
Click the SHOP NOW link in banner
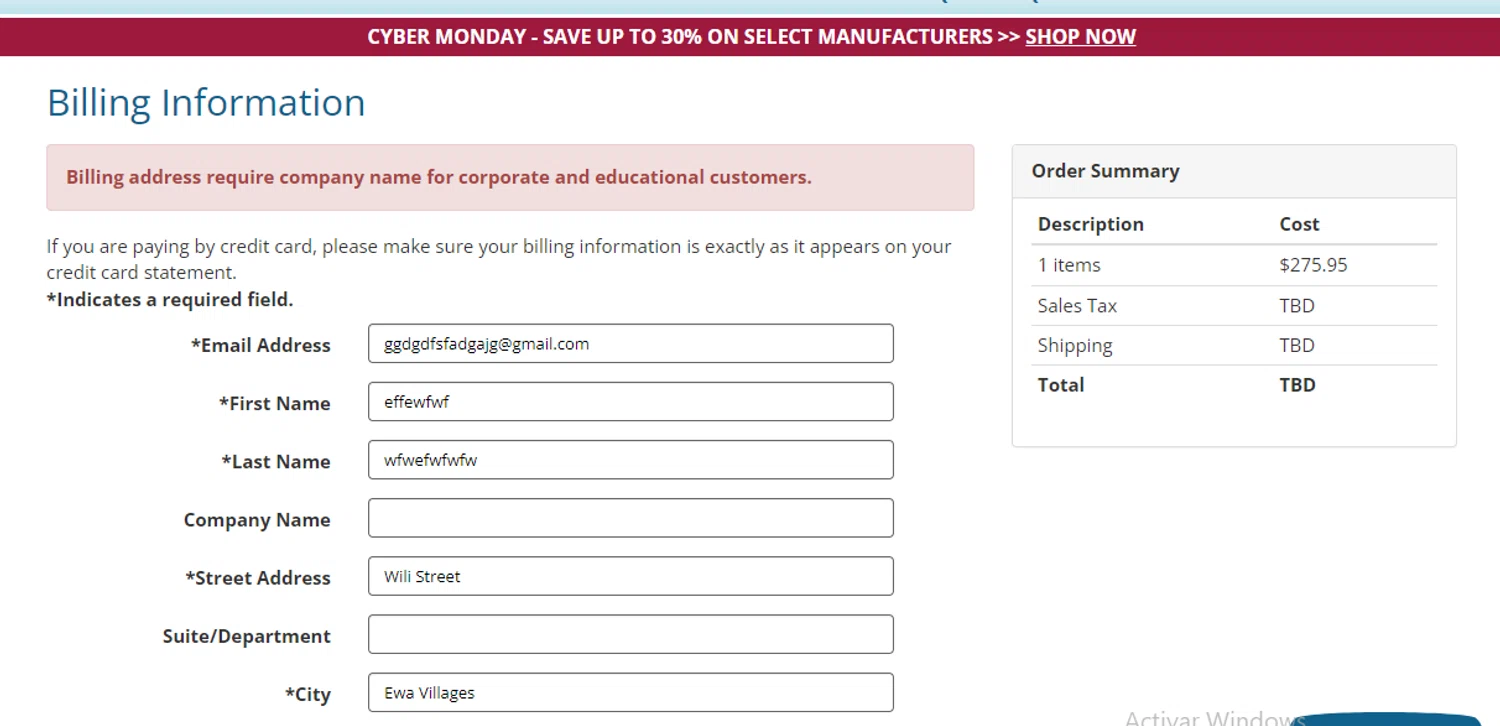click(1080, 37)
